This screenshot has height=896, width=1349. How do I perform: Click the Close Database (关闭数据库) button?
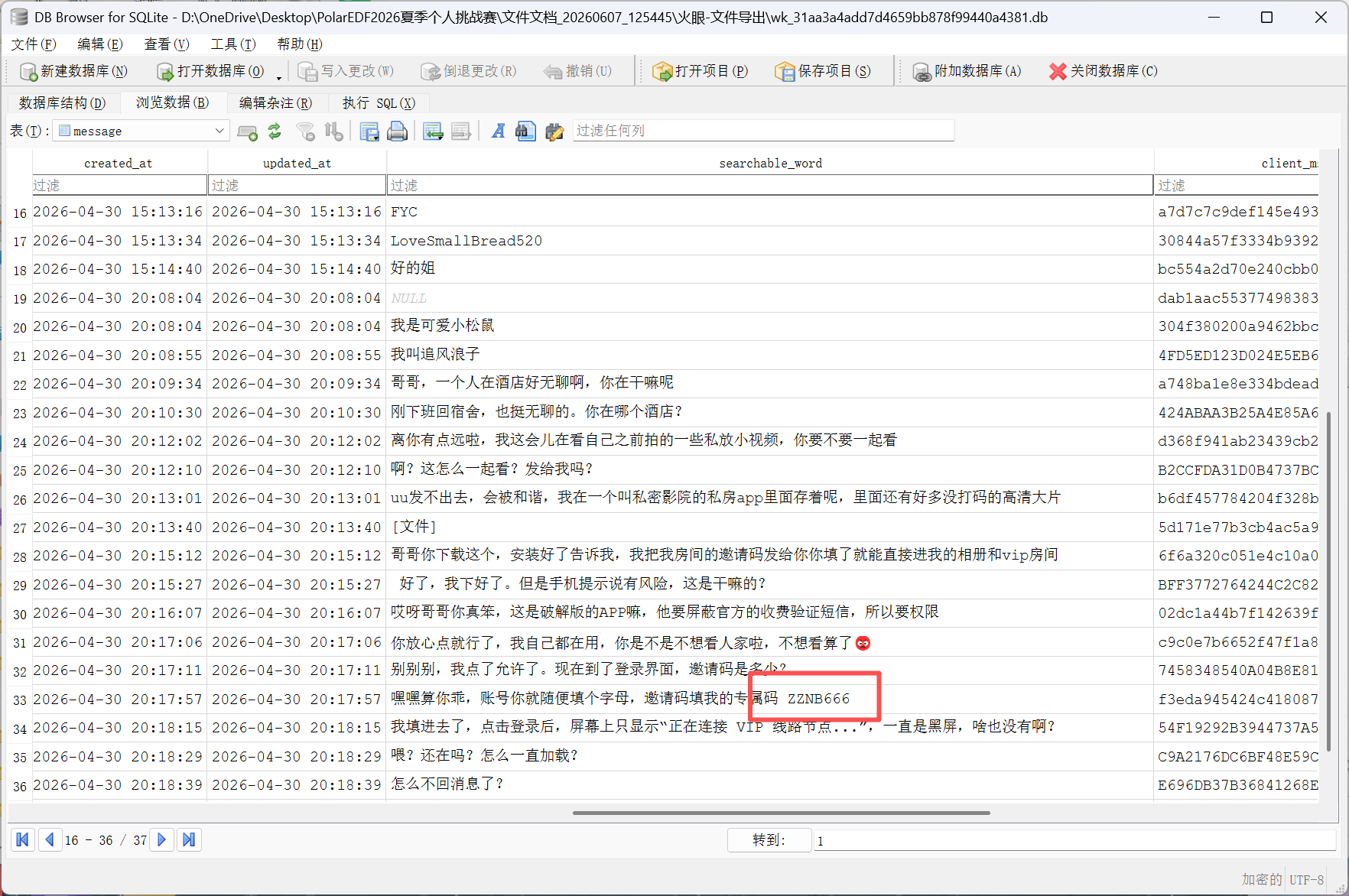[x=1103, y=71]
